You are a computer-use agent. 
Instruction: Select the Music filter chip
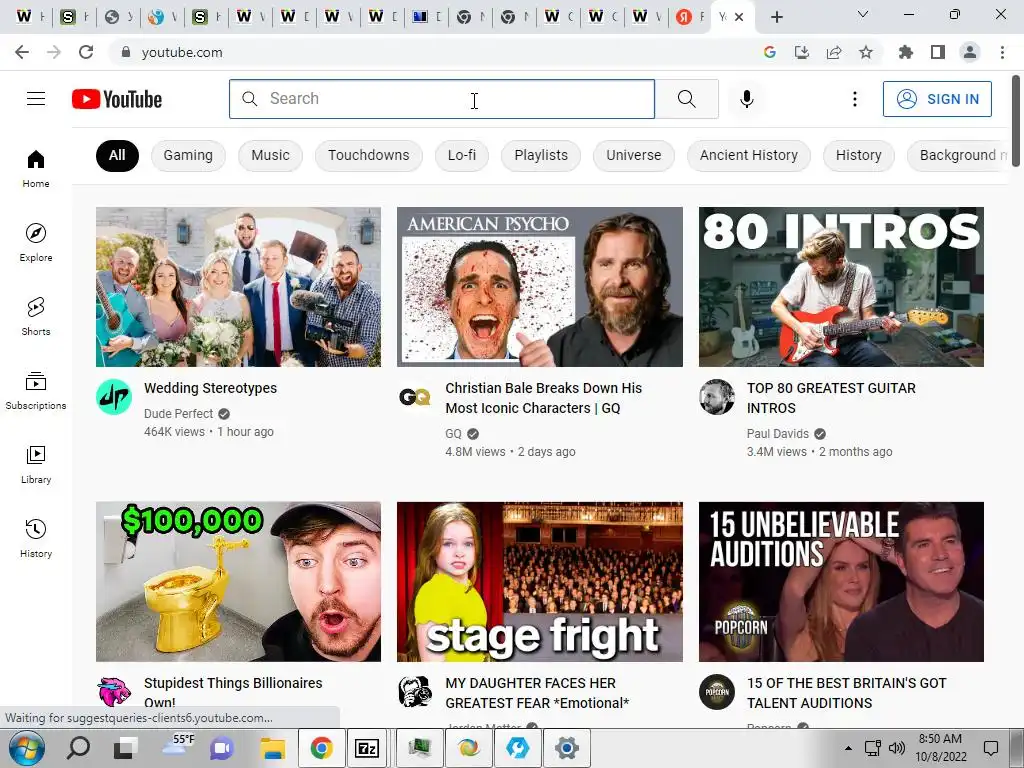(x=270, y=155)
